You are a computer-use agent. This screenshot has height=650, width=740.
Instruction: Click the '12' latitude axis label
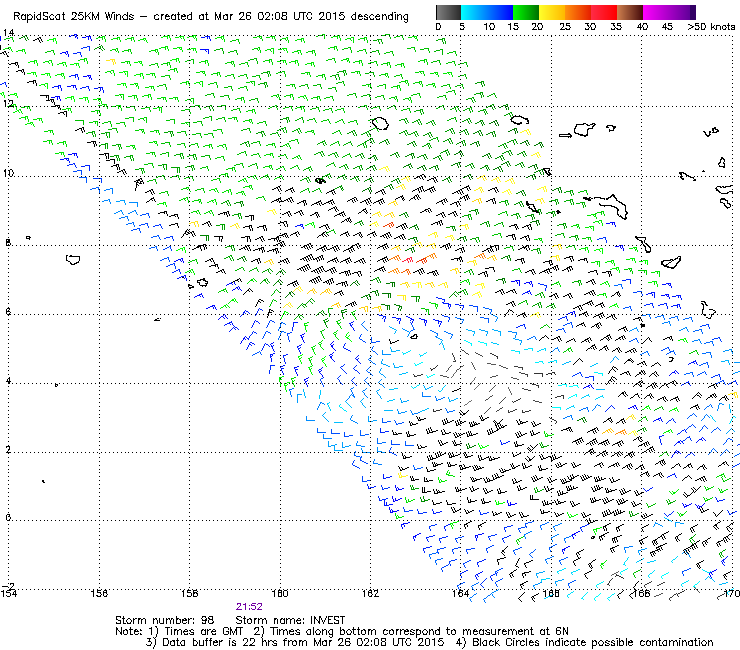[x=8, y=103]
